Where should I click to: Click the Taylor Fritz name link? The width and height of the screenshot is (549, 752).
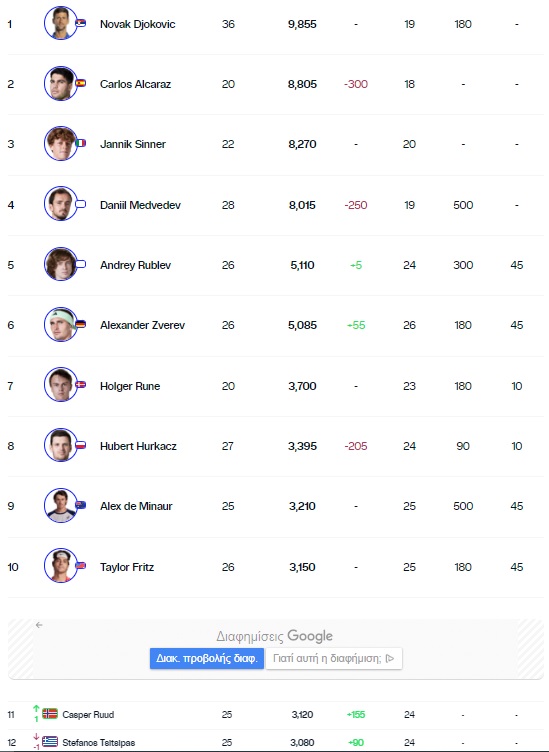coord(127,567)
